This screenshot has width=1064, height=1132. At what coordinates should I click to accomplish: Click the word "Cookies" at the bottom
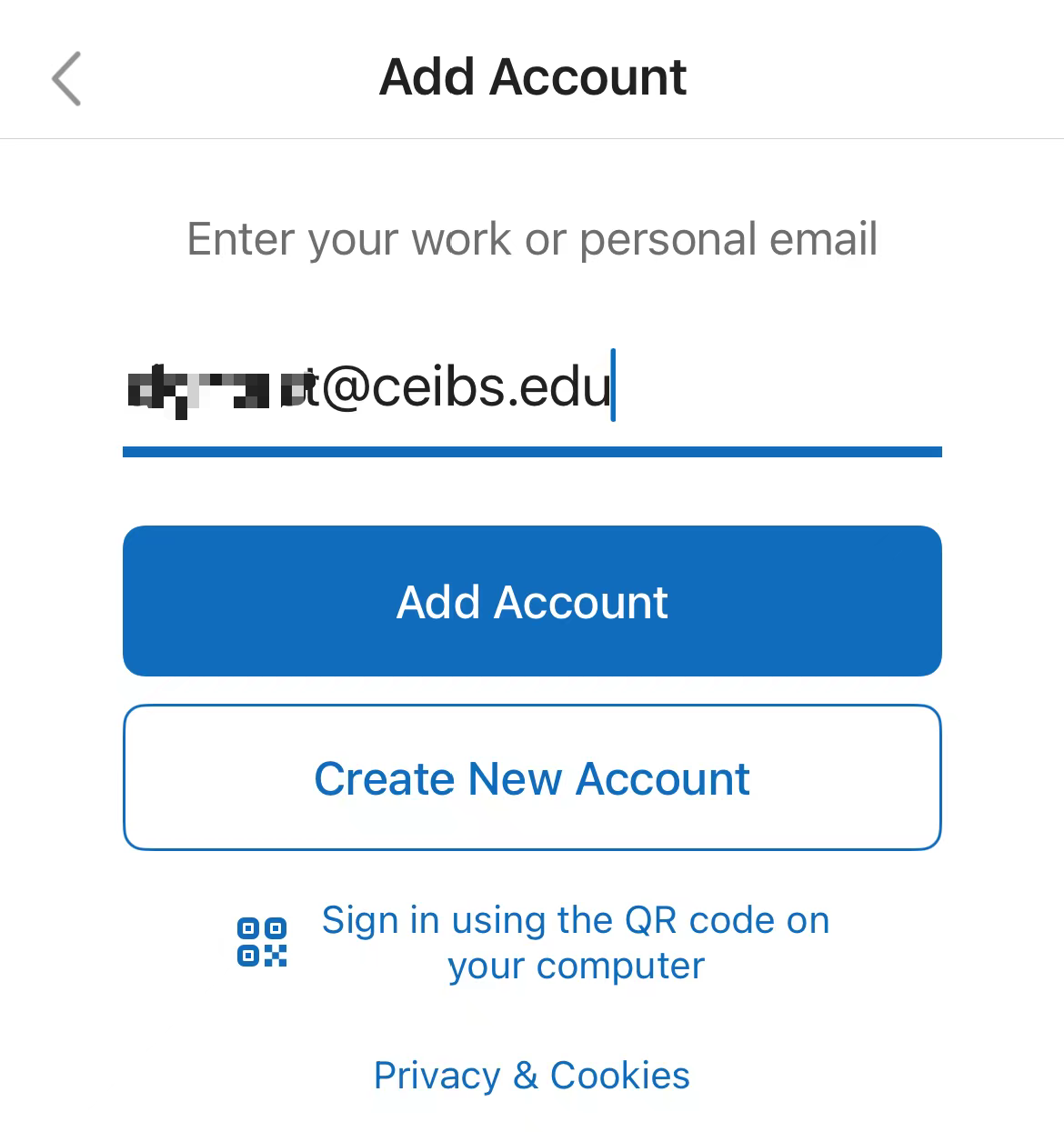tap(620, 1076)
